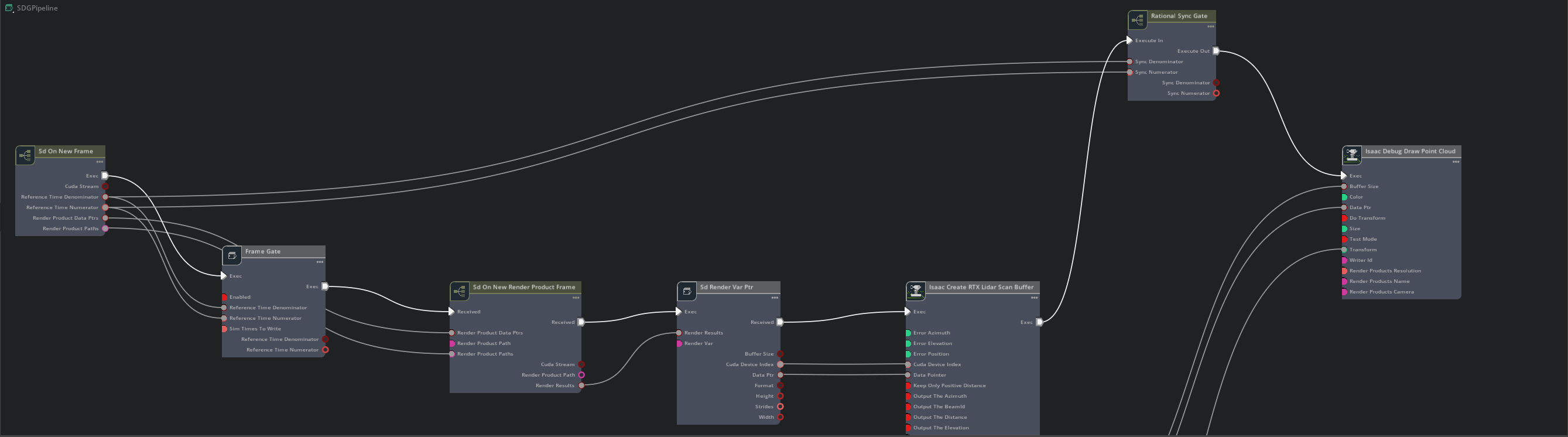Click Render Results input on Sd Render Var Ptr
The width and height of the screenshot is (1568, 437).
[679, 333]
